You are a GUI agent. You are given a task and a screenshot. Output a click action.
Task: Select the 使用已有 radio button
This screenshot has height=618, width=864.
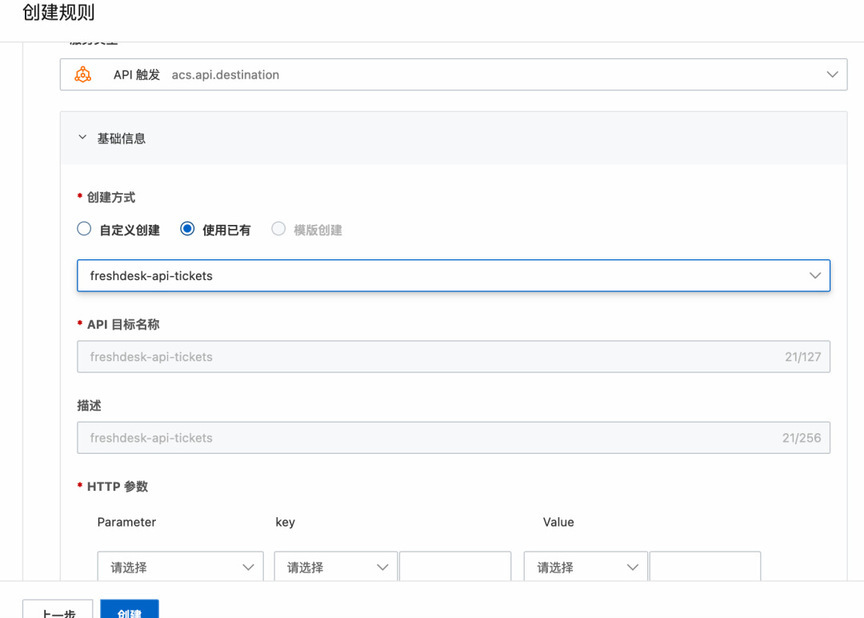187,229
